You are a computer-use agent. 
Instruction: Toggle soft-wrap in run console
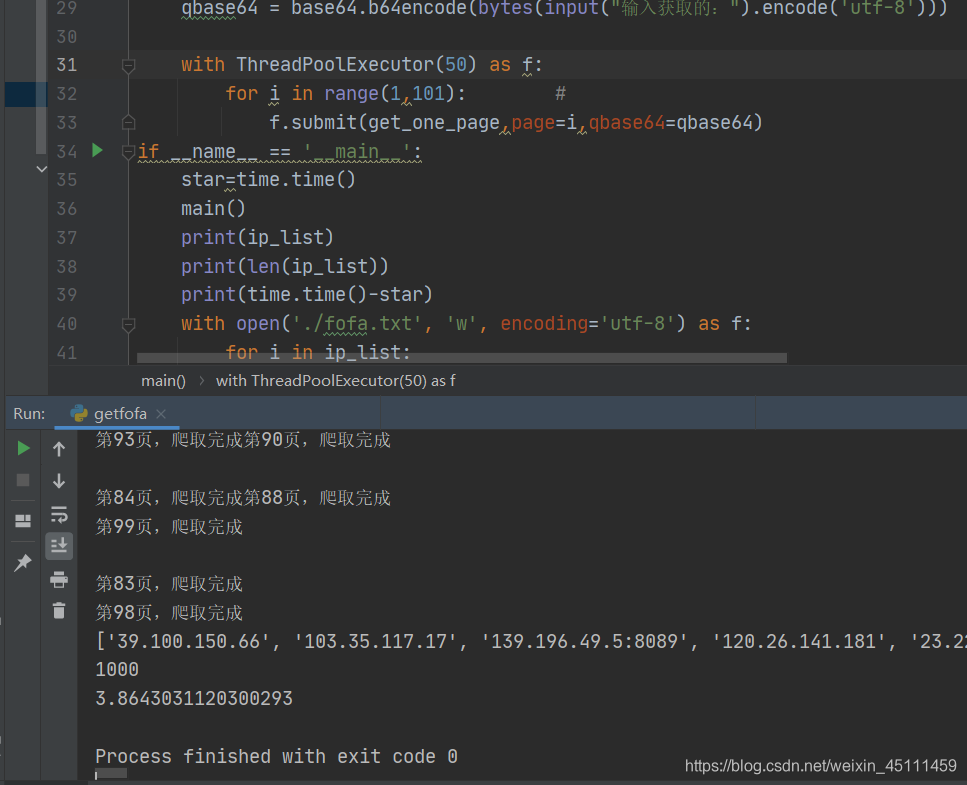pos(59,514)
